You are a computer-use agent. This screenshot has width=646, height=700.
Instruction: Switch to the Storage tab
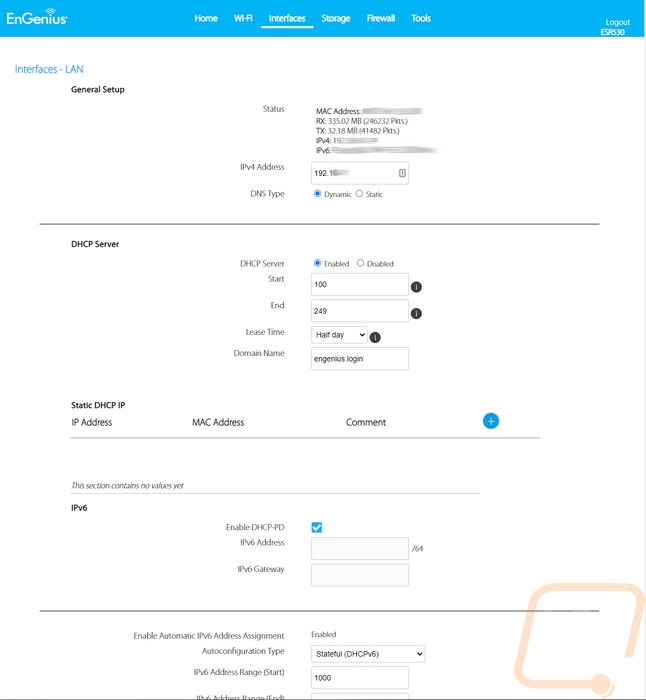coord(336,18)
